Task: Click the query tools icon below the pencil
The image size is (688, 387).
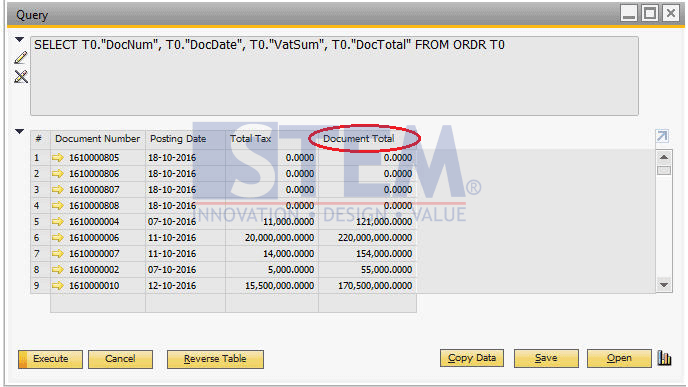Action: [x=21, y=77]
